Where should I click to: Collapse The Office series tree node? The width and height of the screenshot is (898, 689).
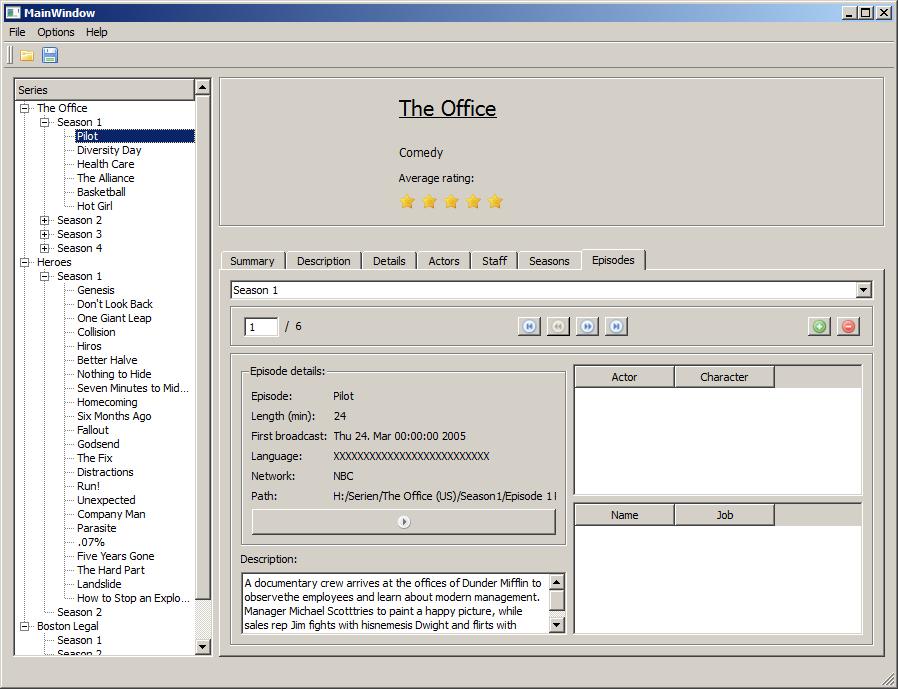point(25,108)
